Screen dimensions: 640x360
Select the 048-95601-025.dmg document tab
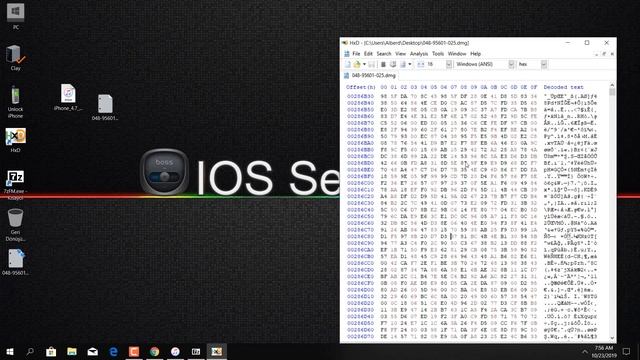coord(370,76)
